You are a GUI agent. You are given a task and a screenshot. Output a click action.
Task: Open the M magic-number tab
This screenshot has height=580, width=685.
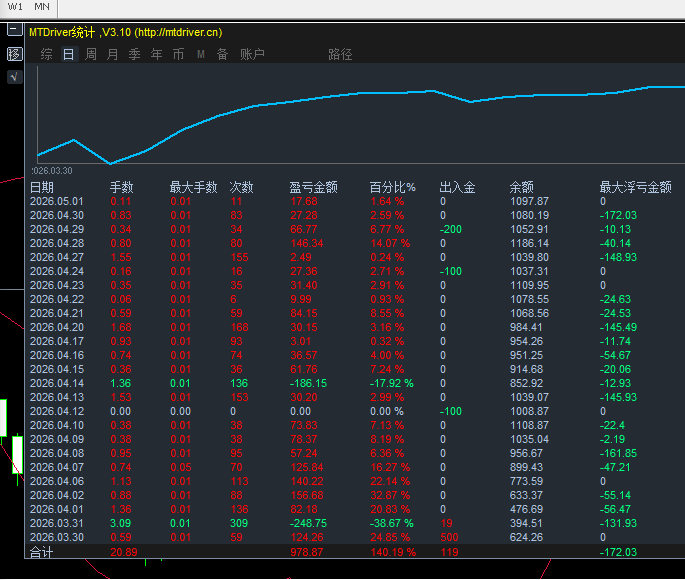[201, 54]
